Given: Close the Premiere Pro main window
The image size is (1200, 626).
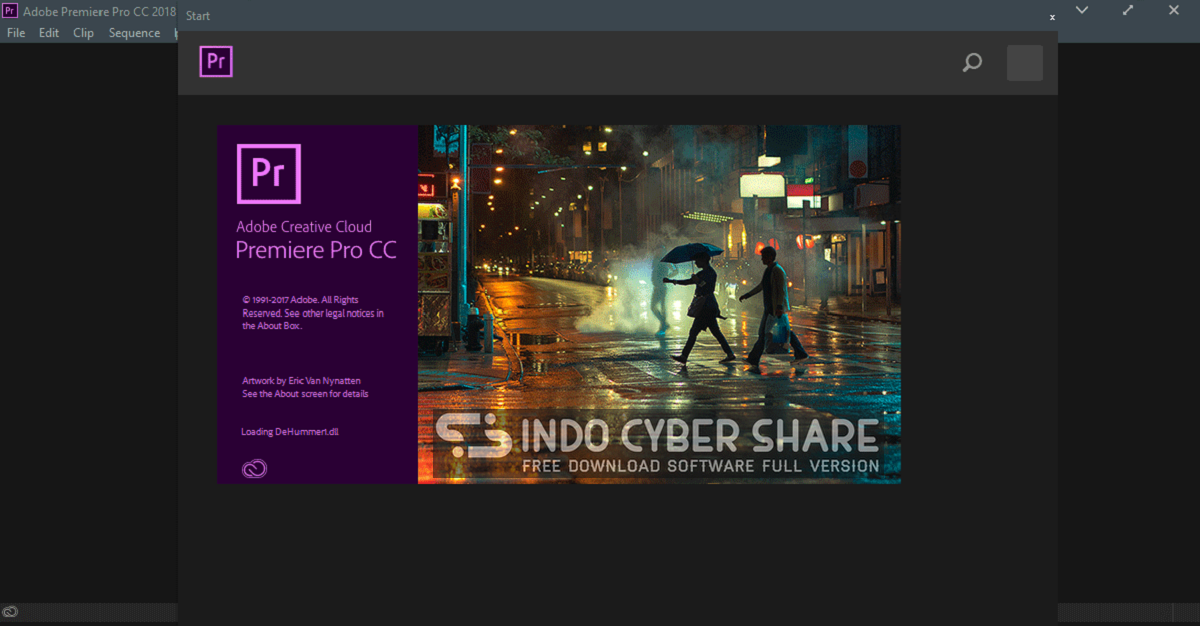Looking at the screenshot, I should pyautogui.click(x=1174, y=10).
